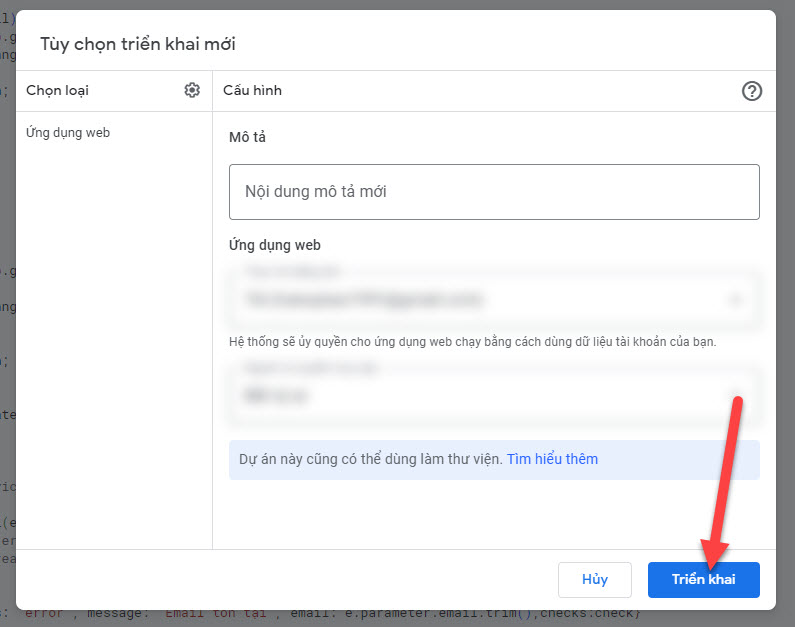
Task: Click the Hệ thống sẽ ủy quyền note
Action: pos(472,341)
